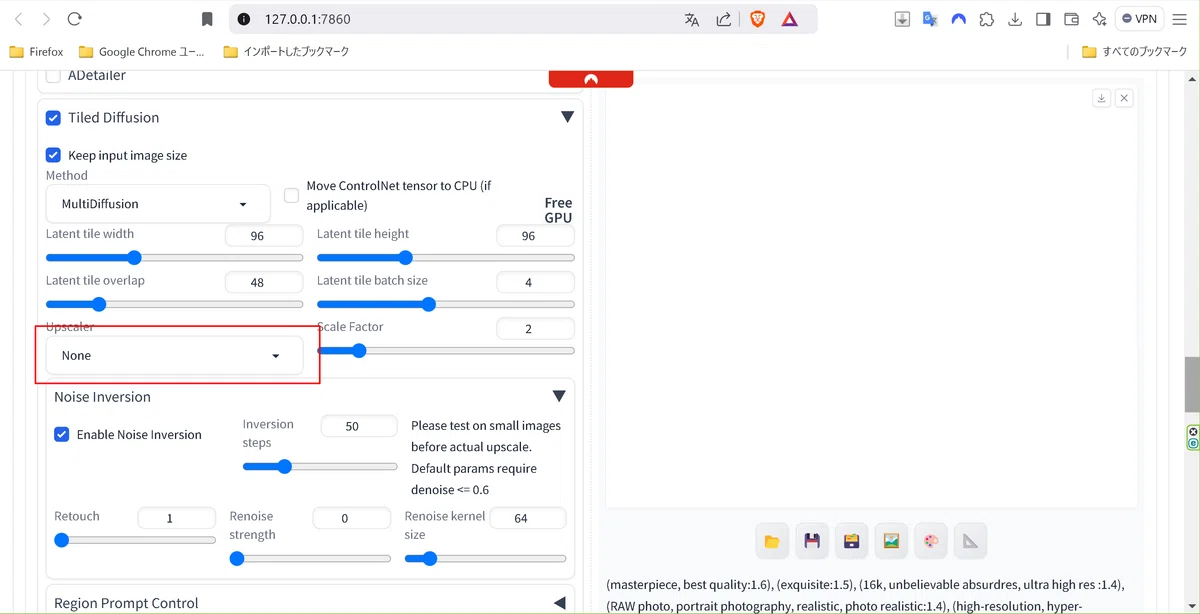1200x614 pixels.
Task: Click the Renoise kernel size value field
Action: (x=527, y=518)
